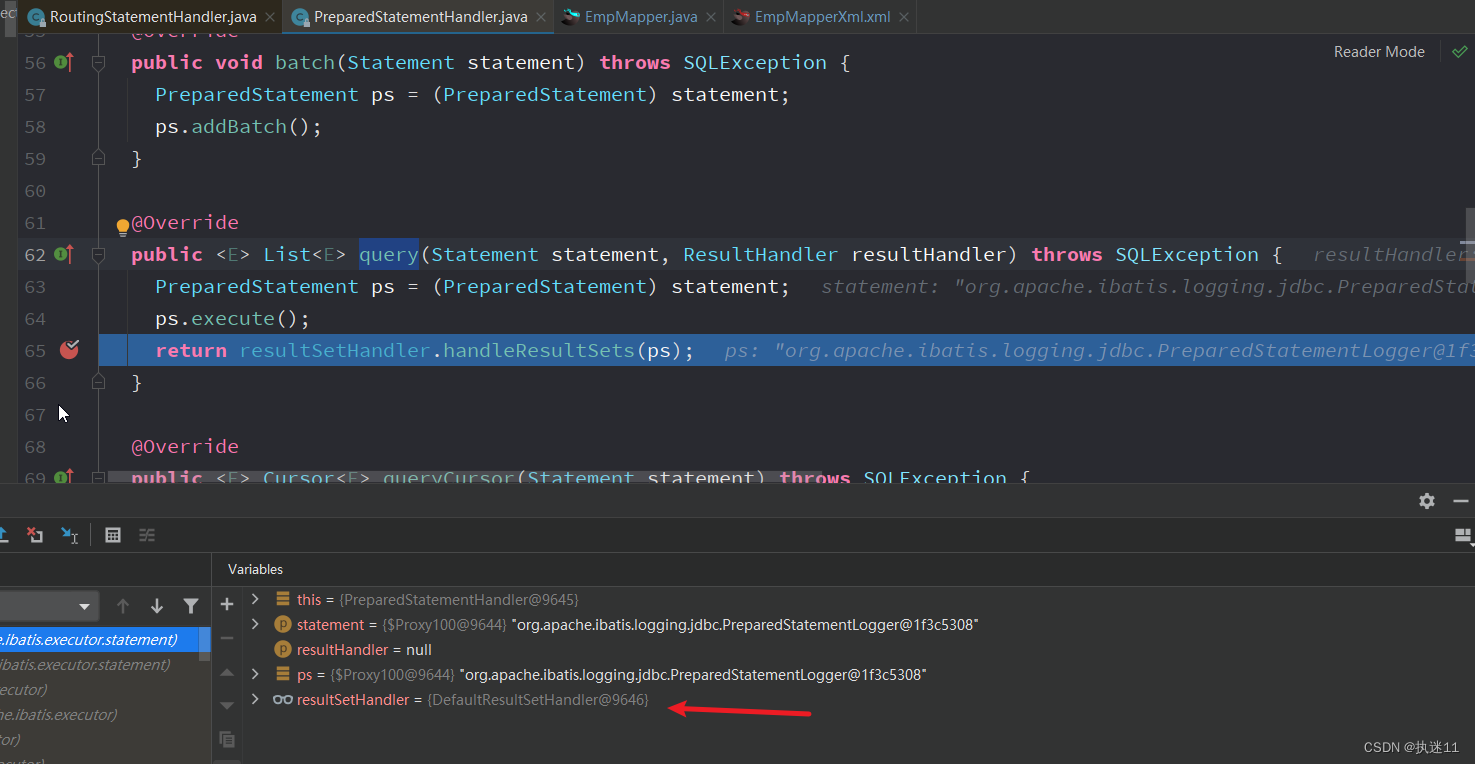Click the move watch up triangle icon
The width and height of the screenshot is (1475, 764).
point(227,672)
